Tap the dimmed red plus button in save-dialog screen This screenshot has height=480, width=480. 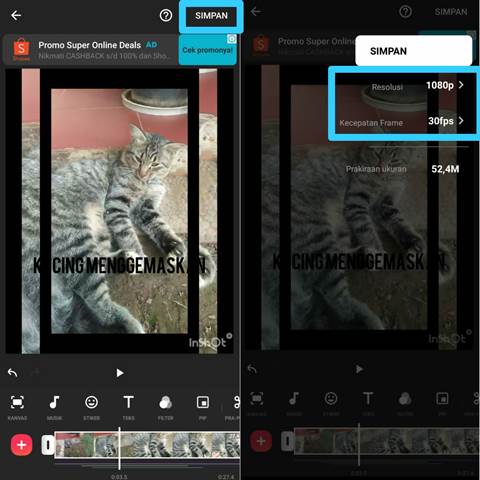pos(261,441)
